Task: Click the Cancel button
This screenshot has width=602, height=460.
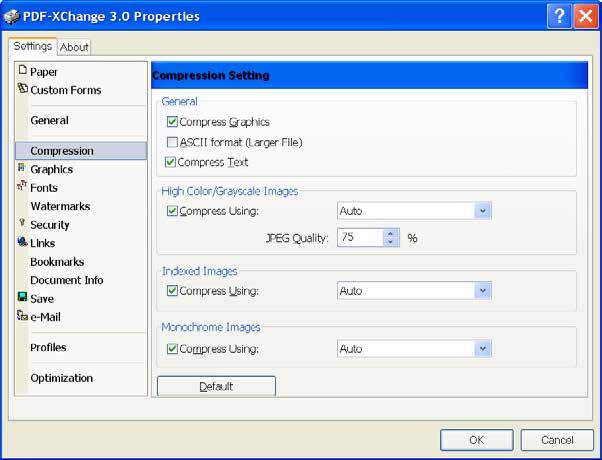Action: [557, 440]
